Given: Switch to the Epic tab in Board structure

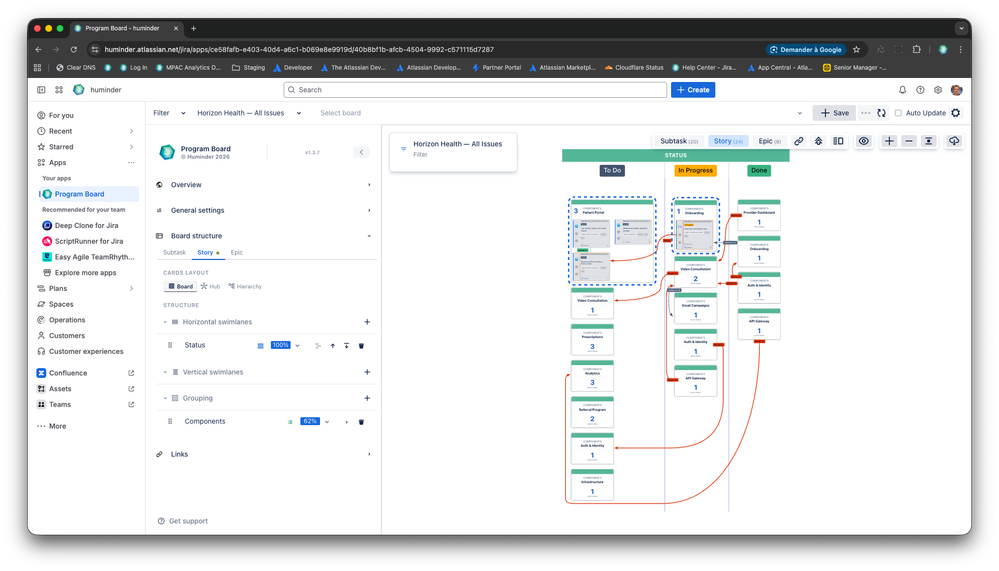Looking at the screenshot, I should click(236, 252).
